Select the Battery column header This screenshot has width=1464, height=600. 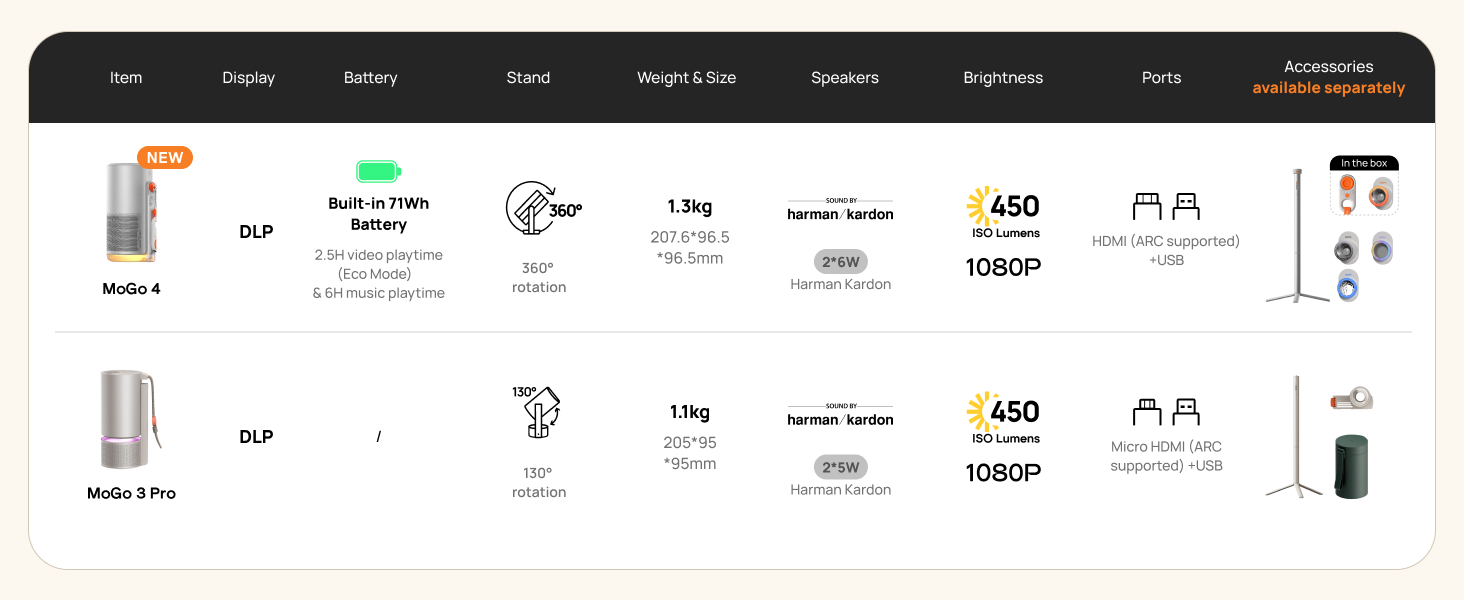[370, 78]
